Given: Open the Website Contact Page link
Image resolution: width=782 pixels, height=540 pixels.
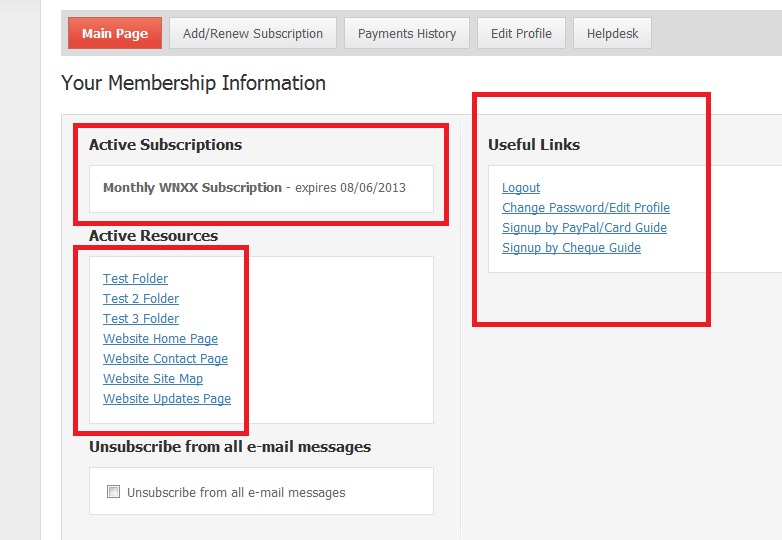Looking at the screenshot, I should tap(165, 359).
